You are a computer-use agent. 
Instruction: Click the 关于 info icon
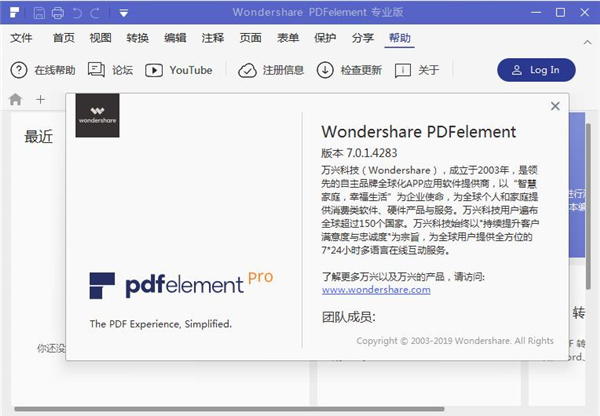403,70
